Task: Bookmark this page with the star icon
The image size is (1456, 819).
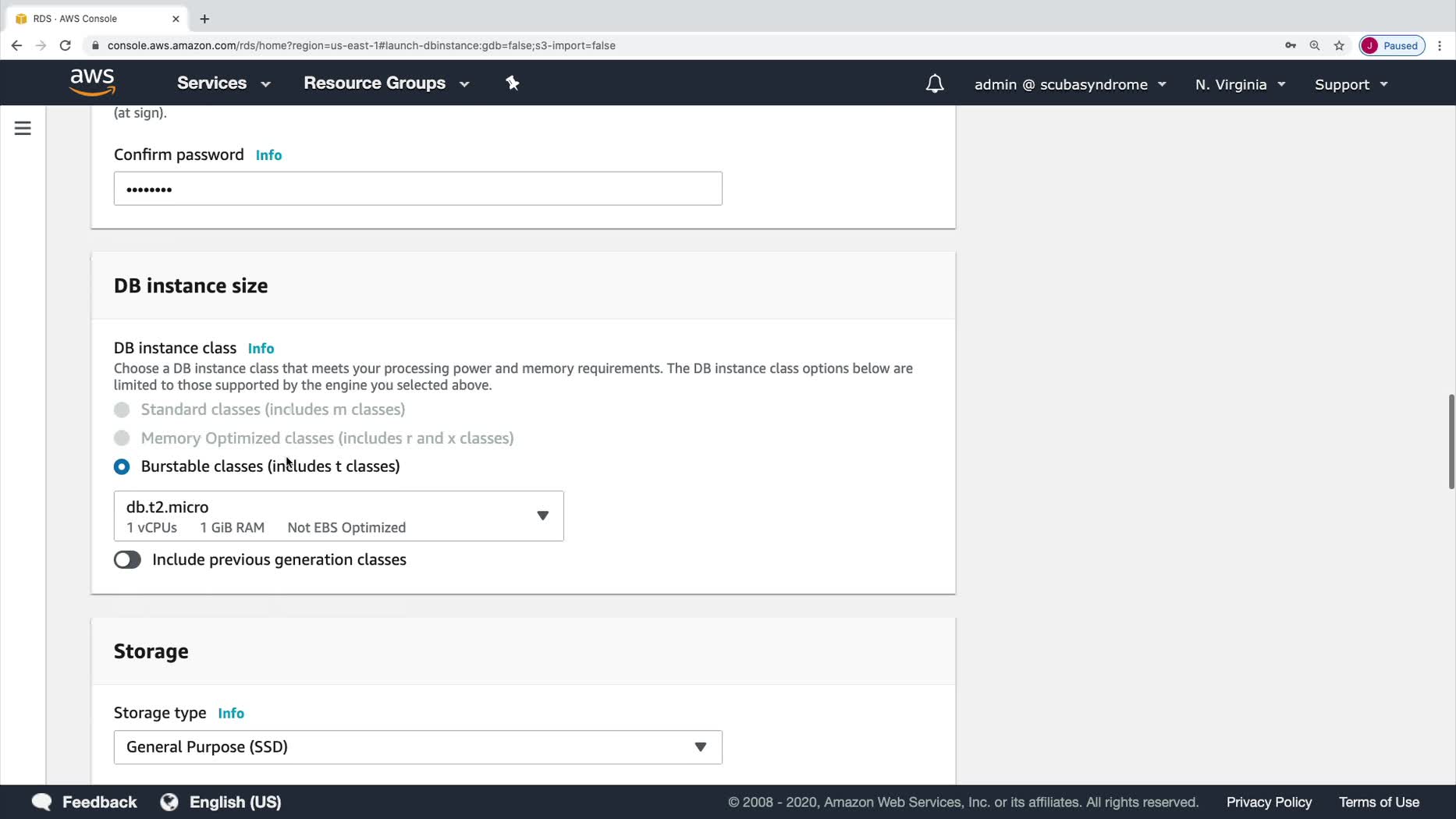Action: pyautogui.click(x=1339, y=45)
